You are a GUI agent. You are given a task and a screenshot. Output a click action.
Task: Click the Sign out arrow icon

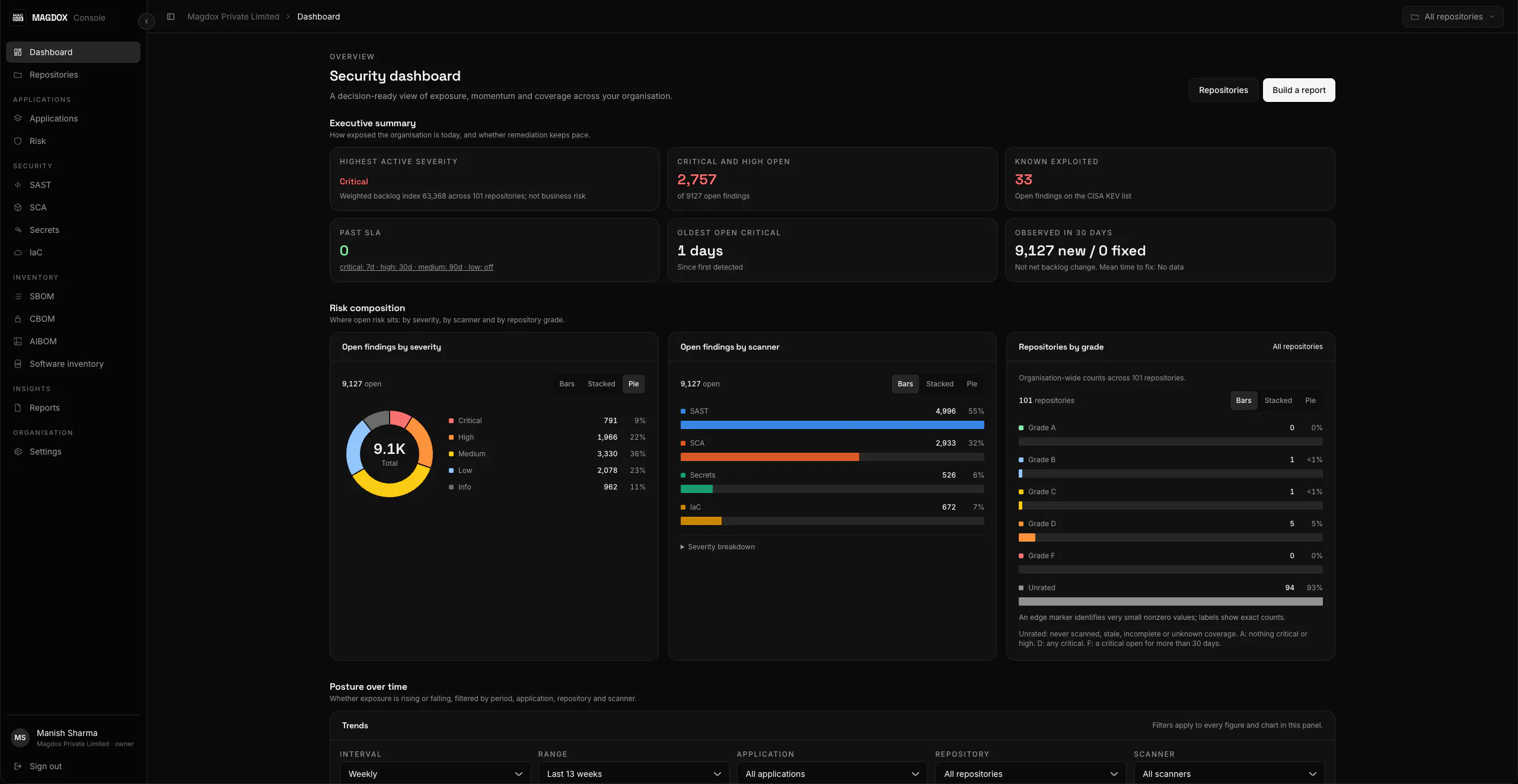(x=18, y=766)
